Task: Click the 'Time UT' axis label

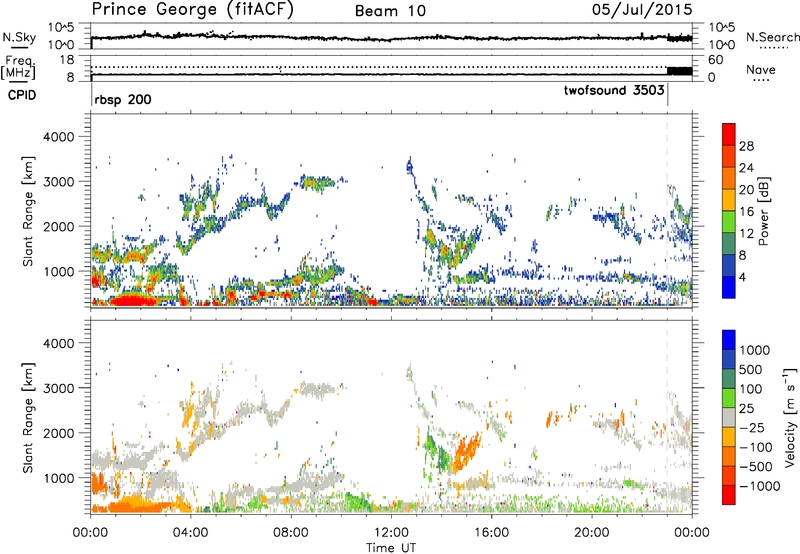Action: click(x=391, y=548)
